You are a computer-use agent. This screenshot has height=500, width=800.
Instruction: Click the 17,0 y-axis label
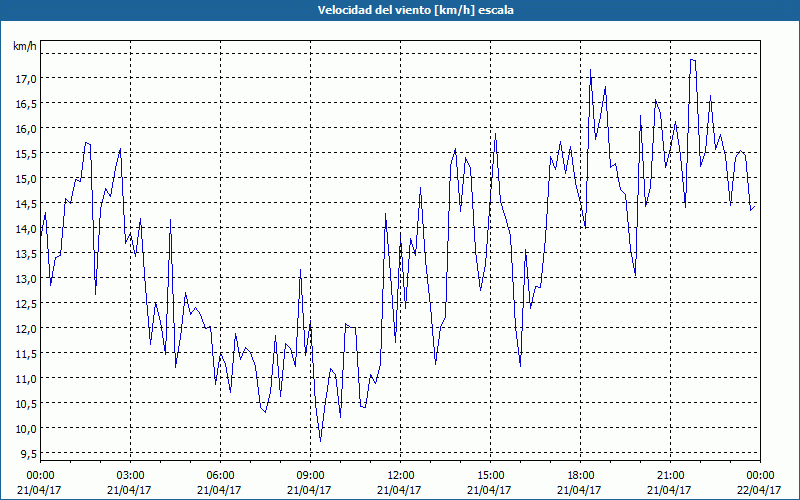click(x=27, y=79)
